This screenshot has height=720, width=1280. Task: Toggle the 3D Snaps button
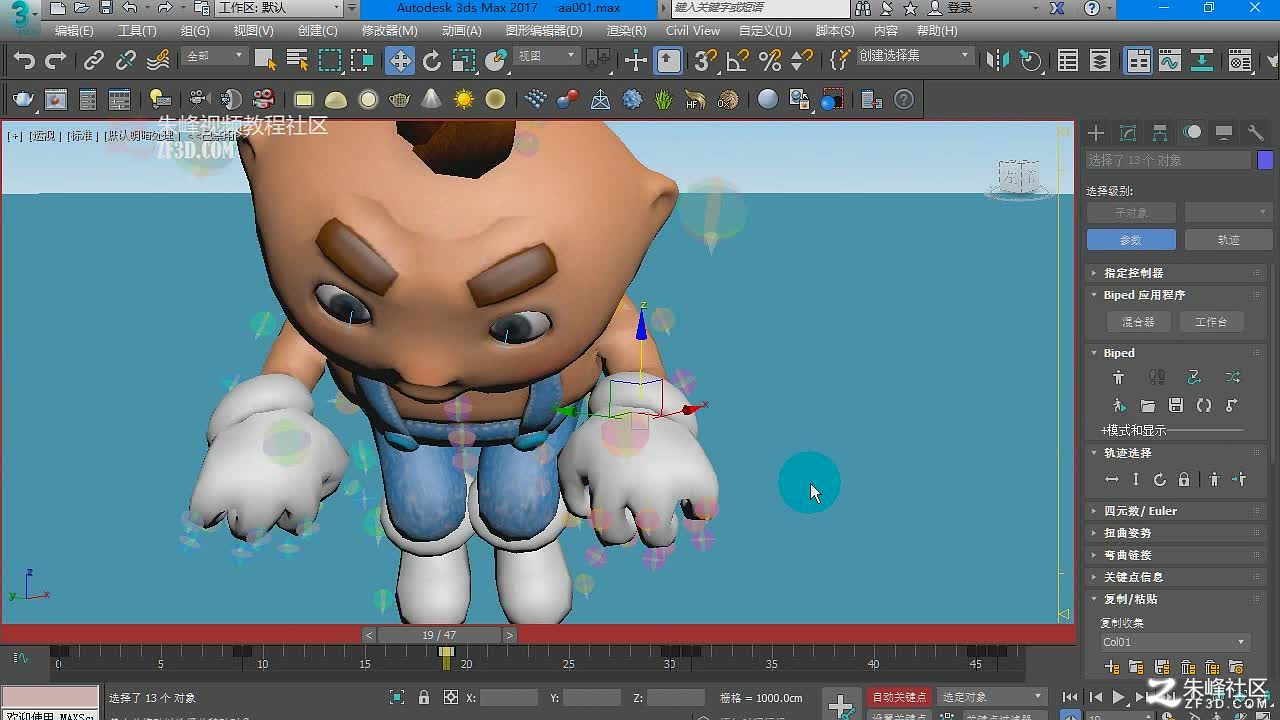tap(706, 61)
